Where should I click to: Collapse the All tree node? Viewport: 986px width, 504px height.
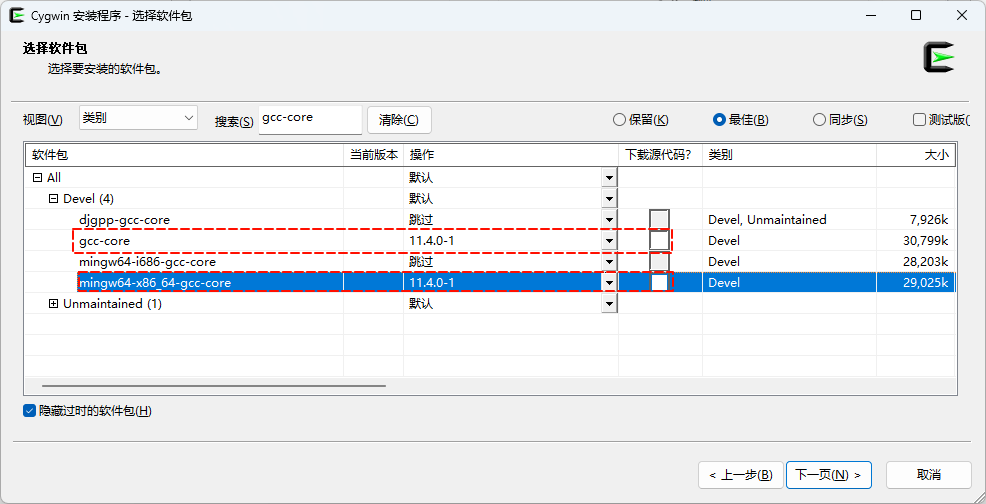37,178
